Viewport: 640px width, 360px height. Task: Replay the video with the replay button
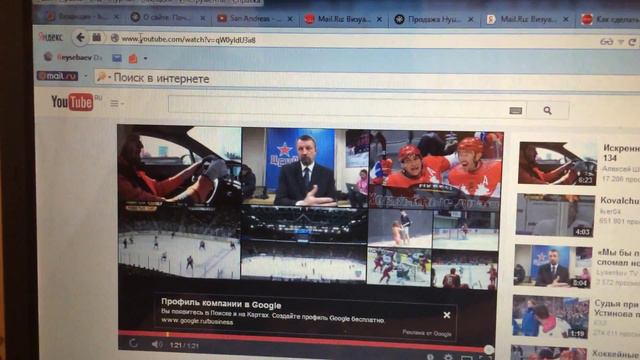point(133,343)
